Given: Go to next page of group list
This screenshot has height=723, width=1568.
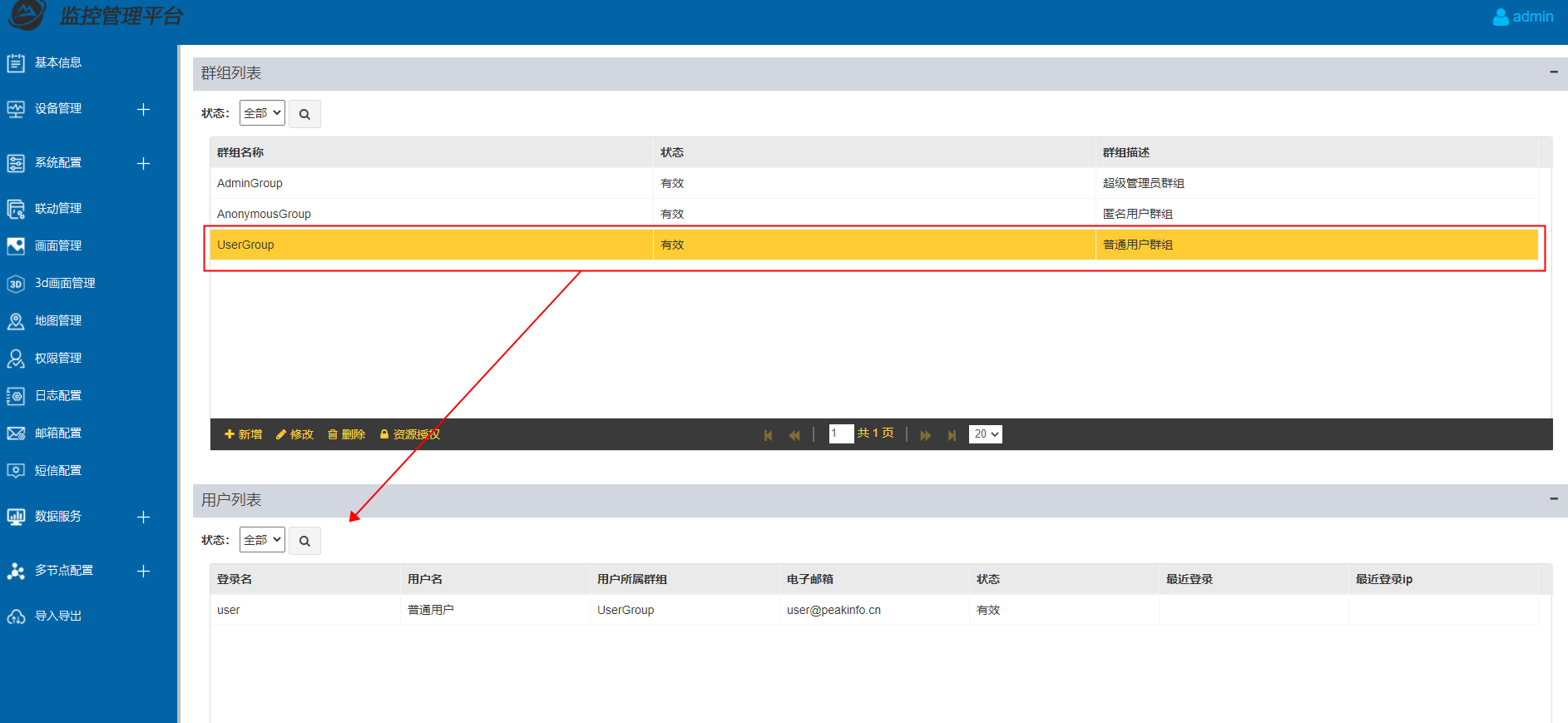Looking at the screenshot, I should coord(926,435).
